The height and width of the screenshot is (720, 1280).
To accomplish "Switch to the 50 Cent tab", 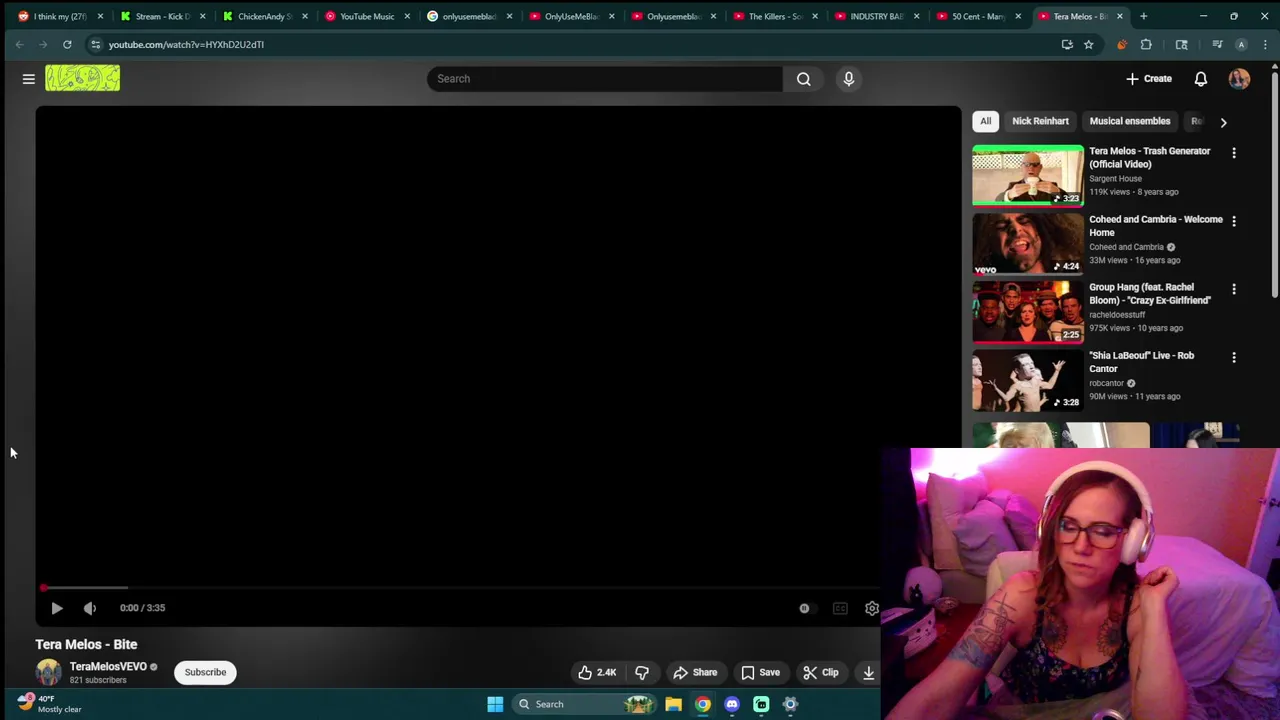I will pos(979,16).
